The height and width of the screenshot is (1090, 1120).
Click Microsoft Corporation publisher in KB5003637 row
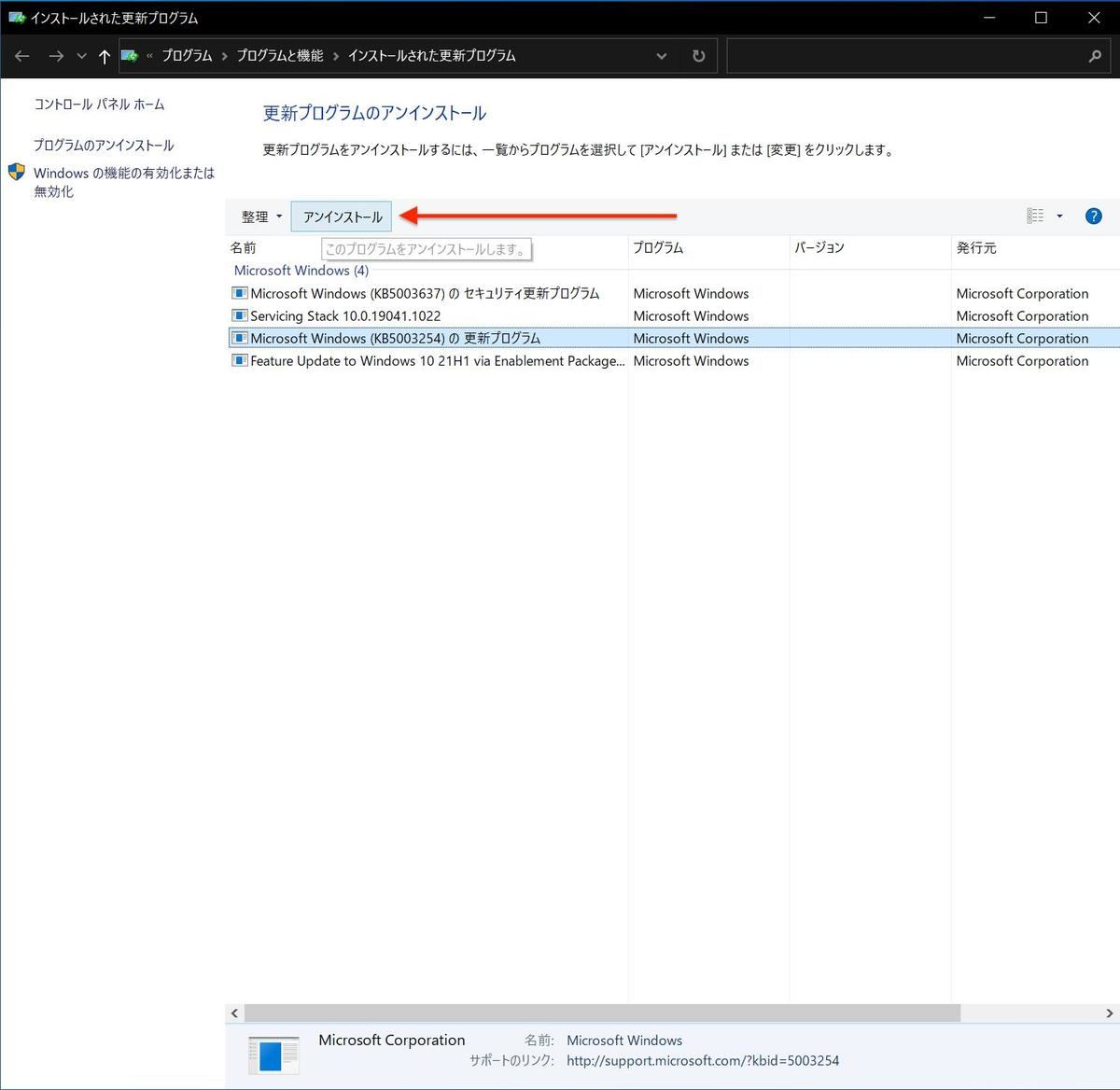pyautogui.click(x=1022, y=293)
